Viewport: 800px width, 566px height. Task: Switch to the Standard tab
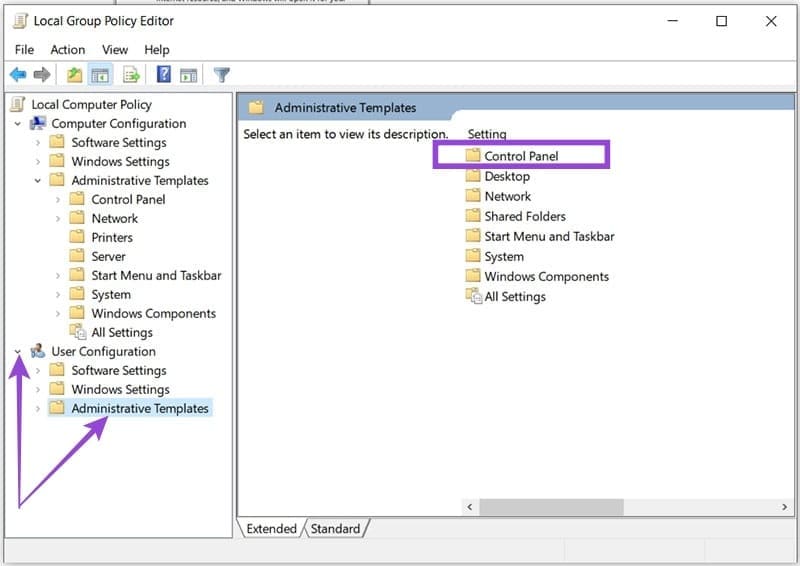click(x=335, y=529)
